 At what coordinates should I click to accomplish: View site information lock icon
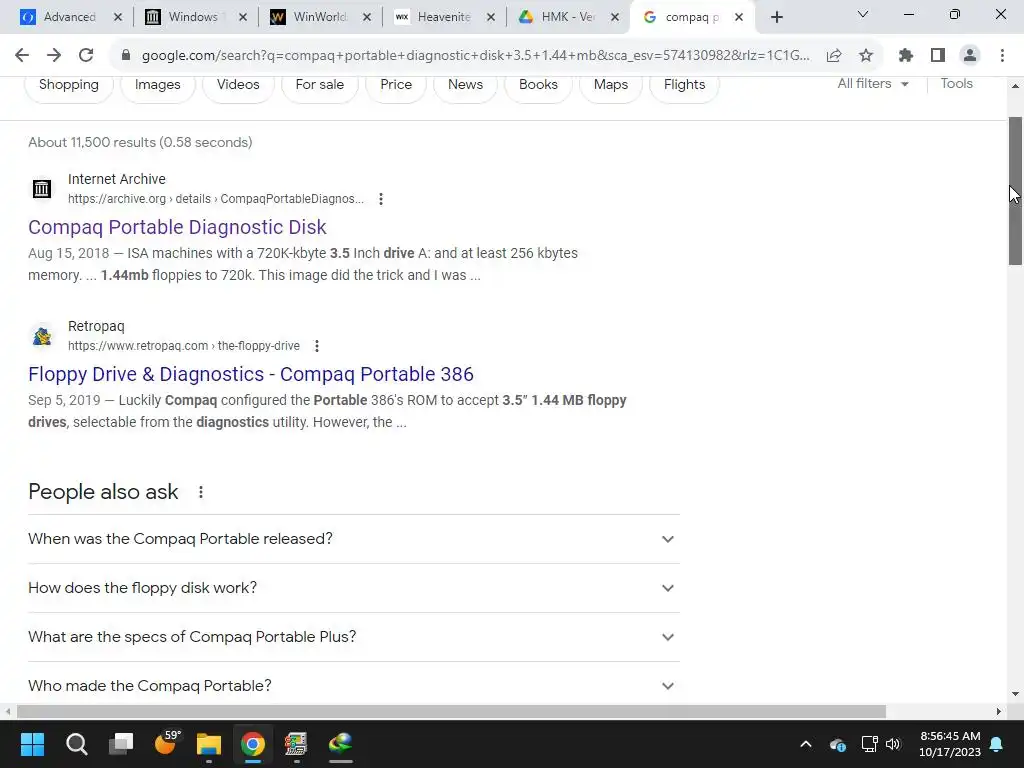pos(126,56)
